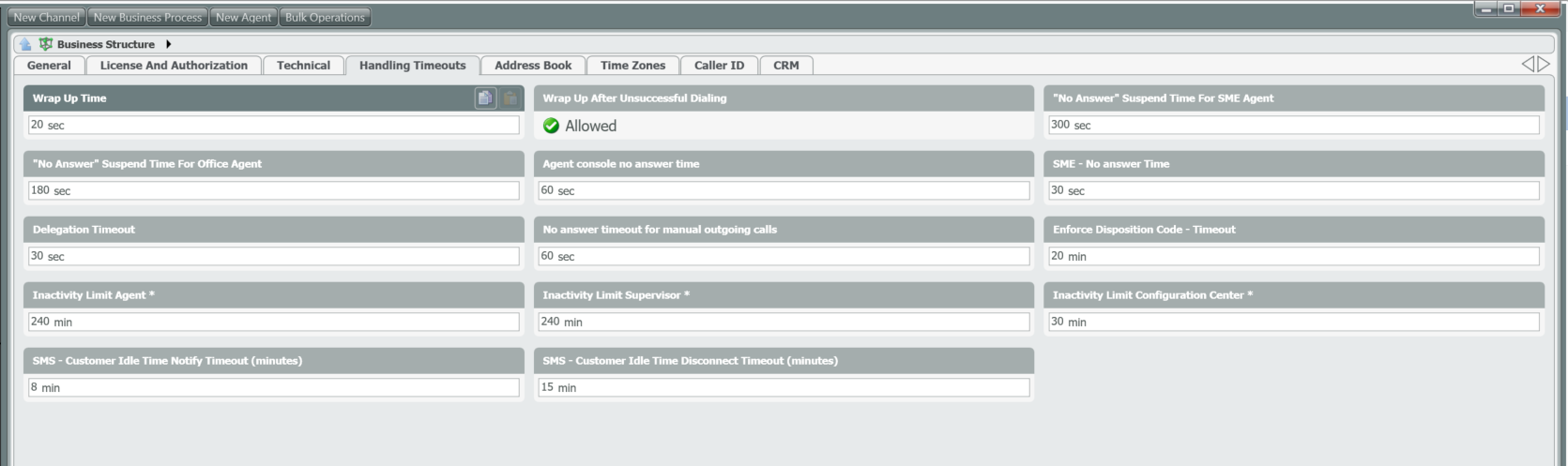Open the CRM tab
Viewport: 1568px width, 466px height.
785,66
